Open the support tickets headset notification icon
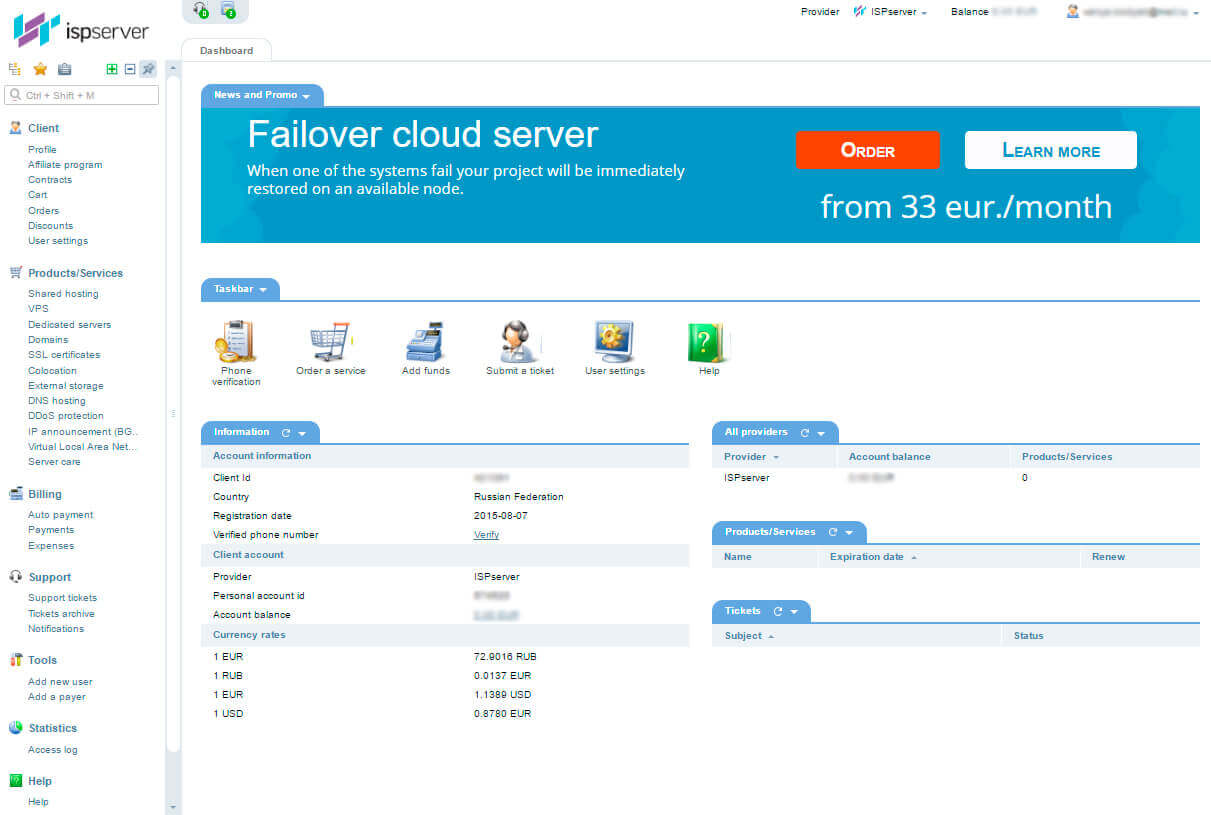Image resolution: width=1211 pixels, height=815 pixels. [x=201, y=11]
